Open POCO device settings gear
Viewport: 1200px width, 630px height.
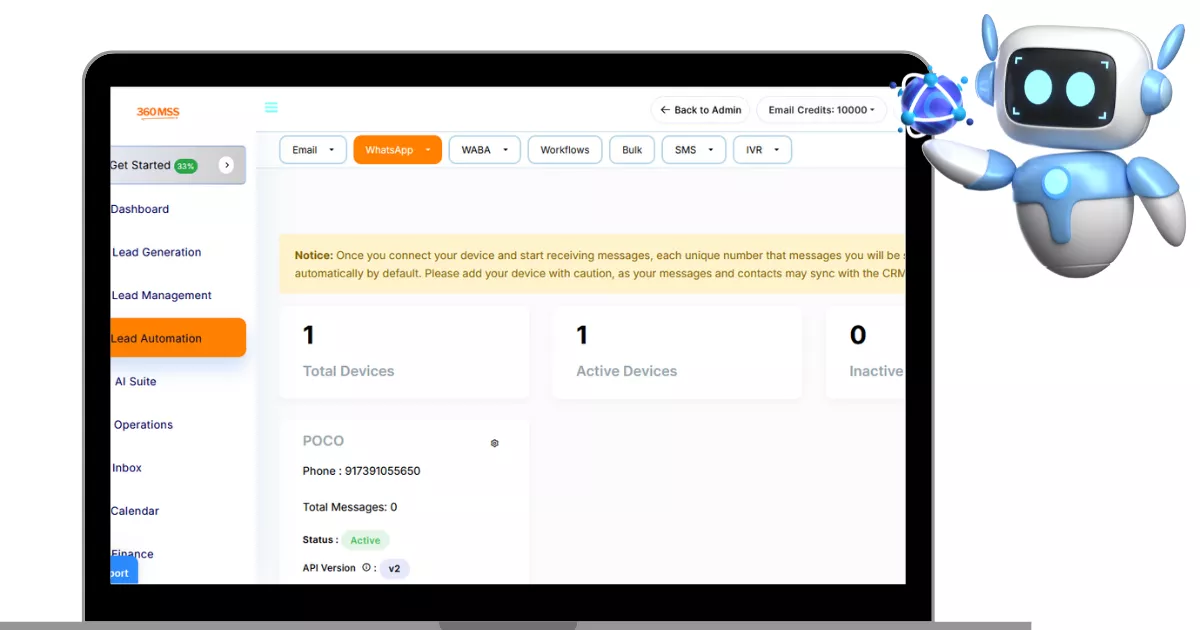494,443
